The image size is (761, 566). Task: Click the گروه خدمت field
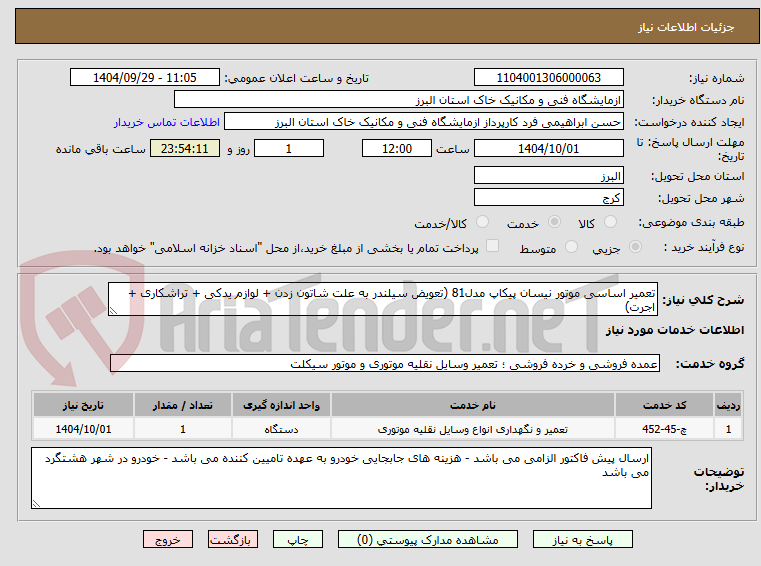pyautogui.click(x=385, y=364)
